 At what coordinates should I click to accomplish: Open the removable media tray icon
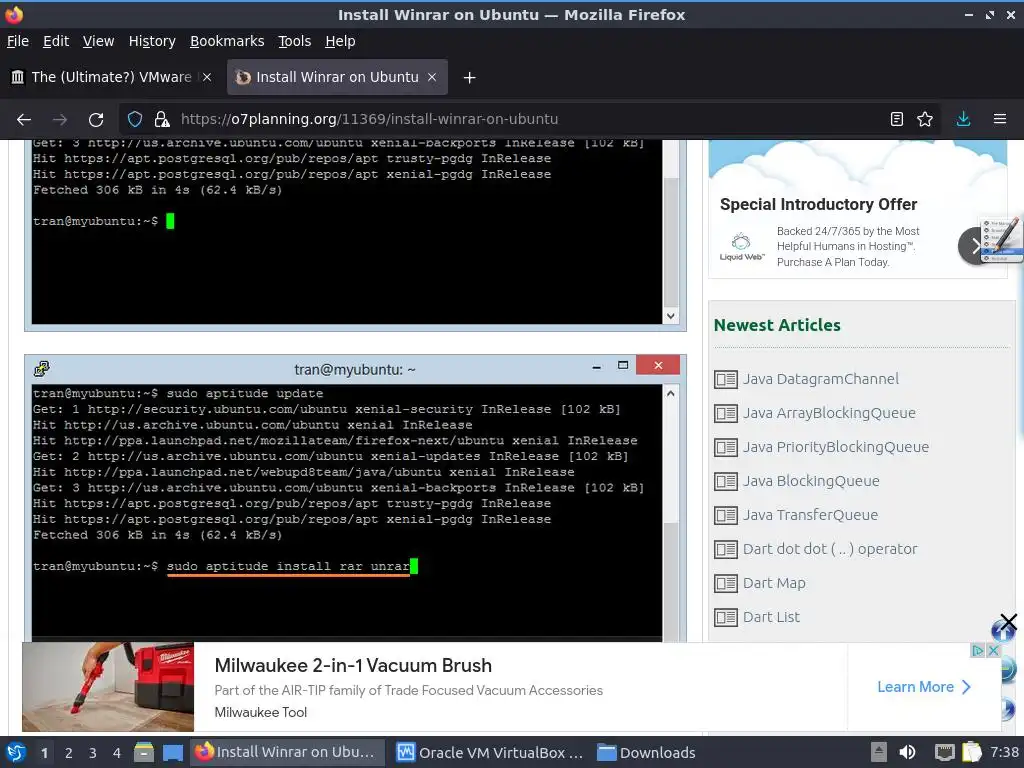pyautogui.click(x=879, y=752)
